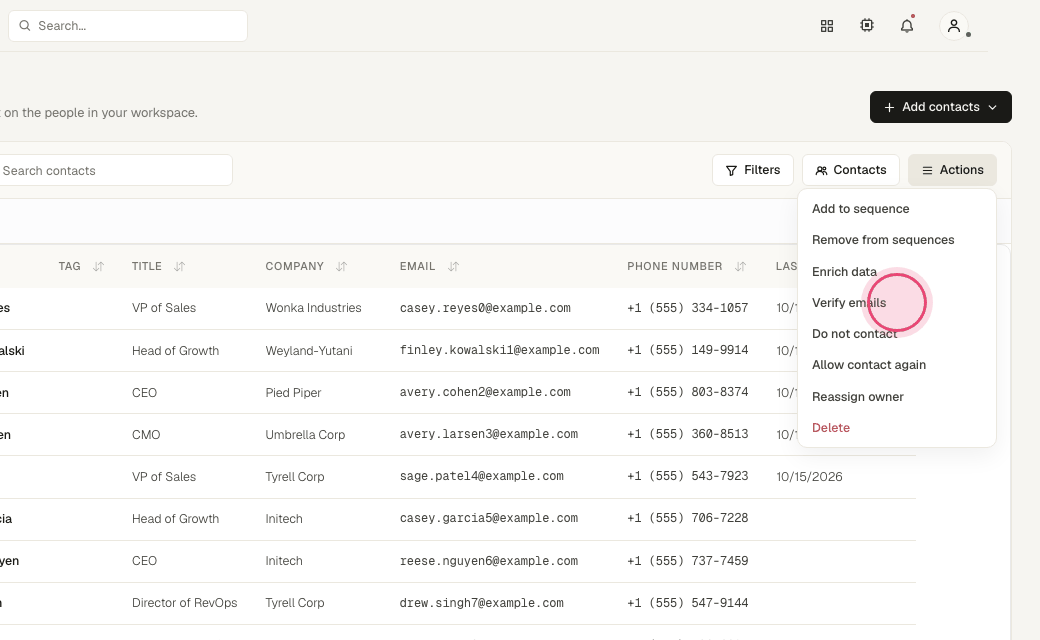Click the COMPANY column header

click(294, 266)
